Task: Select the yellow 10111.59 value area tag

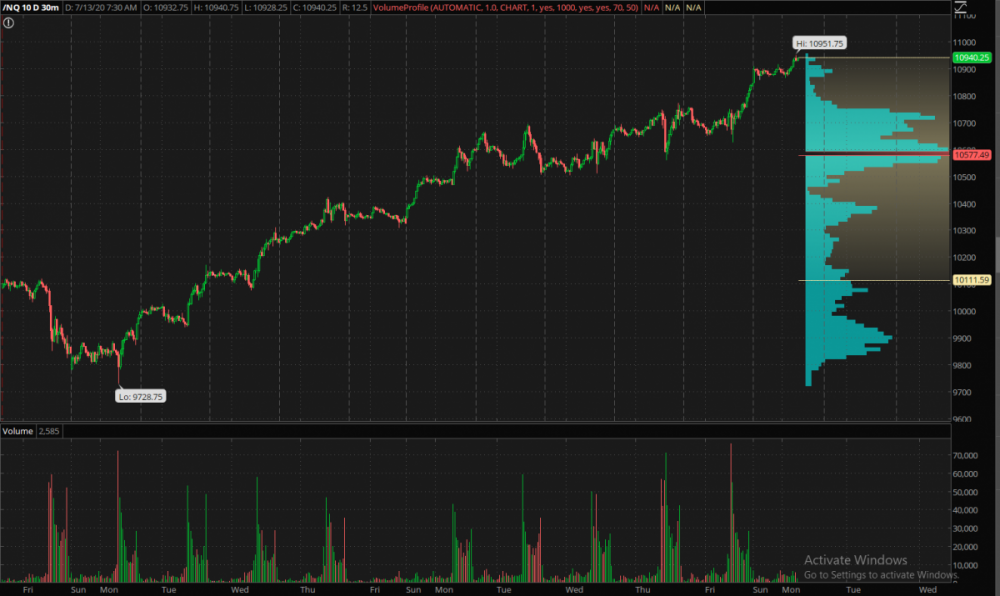Action: pyautogui.click(x=971, y=280)
